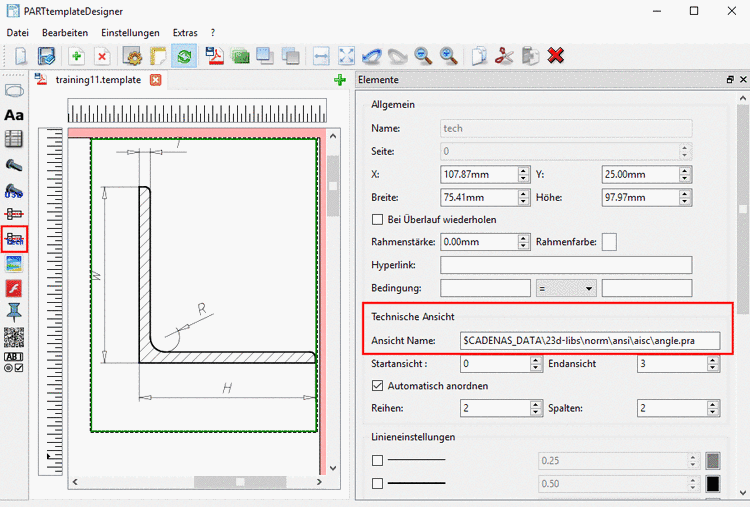The image size is (750, 507).
Task: Select the QR code element tool
Action: 14,337
